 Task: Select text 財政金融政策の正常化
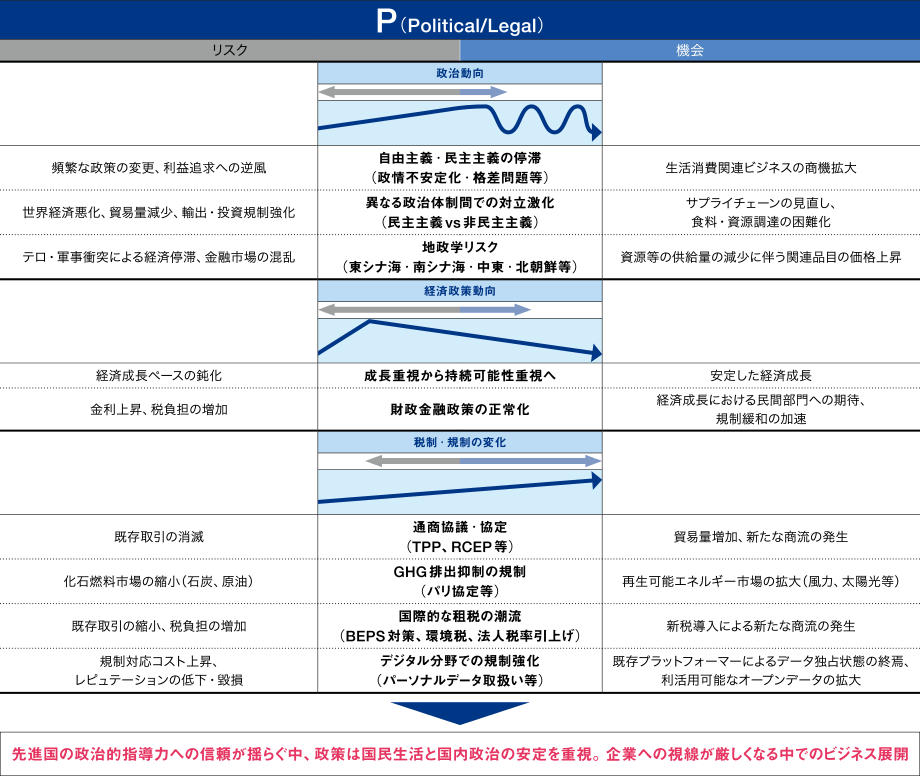460,410
